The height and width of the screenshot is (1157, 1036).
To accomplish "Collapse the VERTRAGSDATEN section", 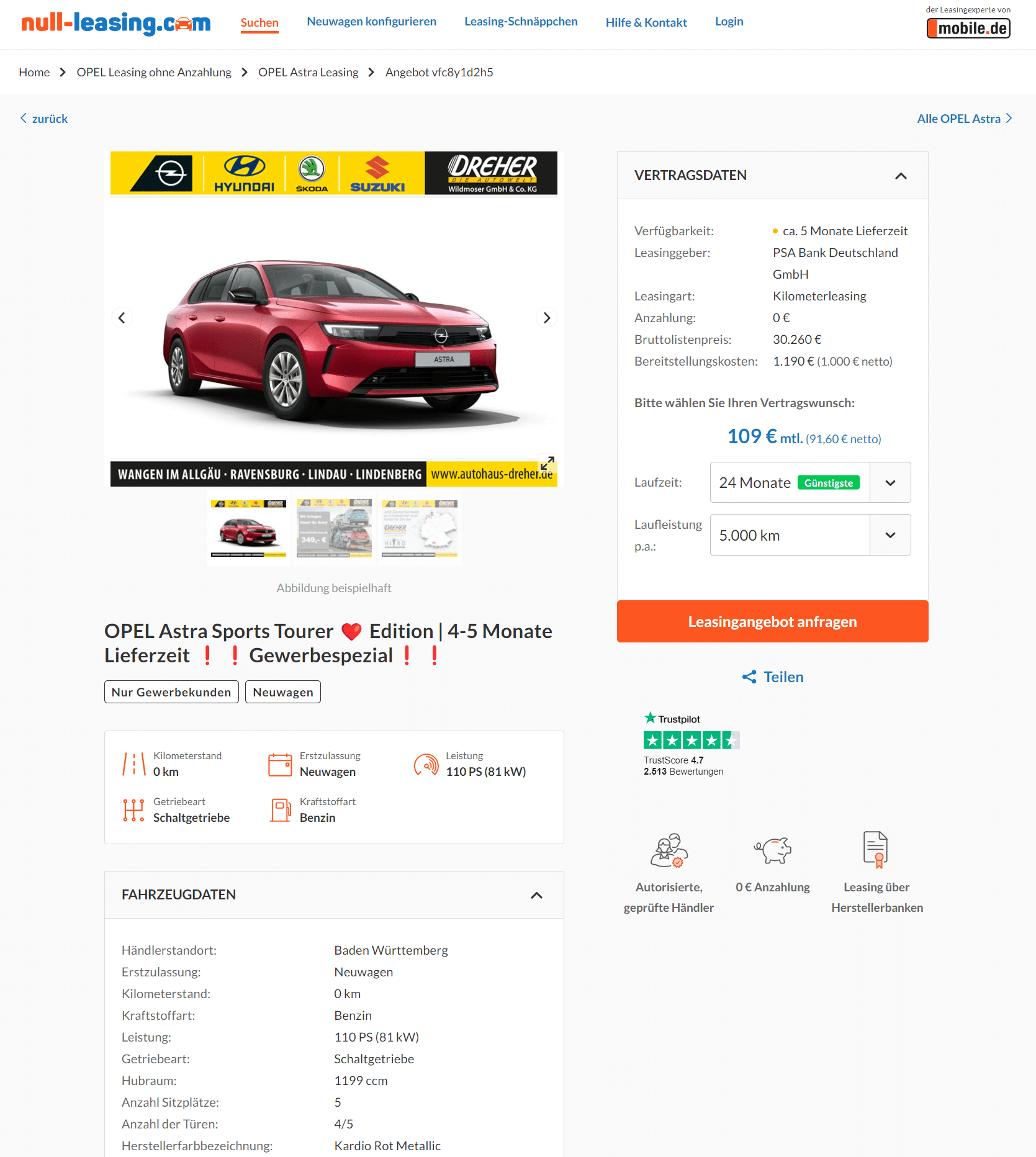I will click(901, 176).
